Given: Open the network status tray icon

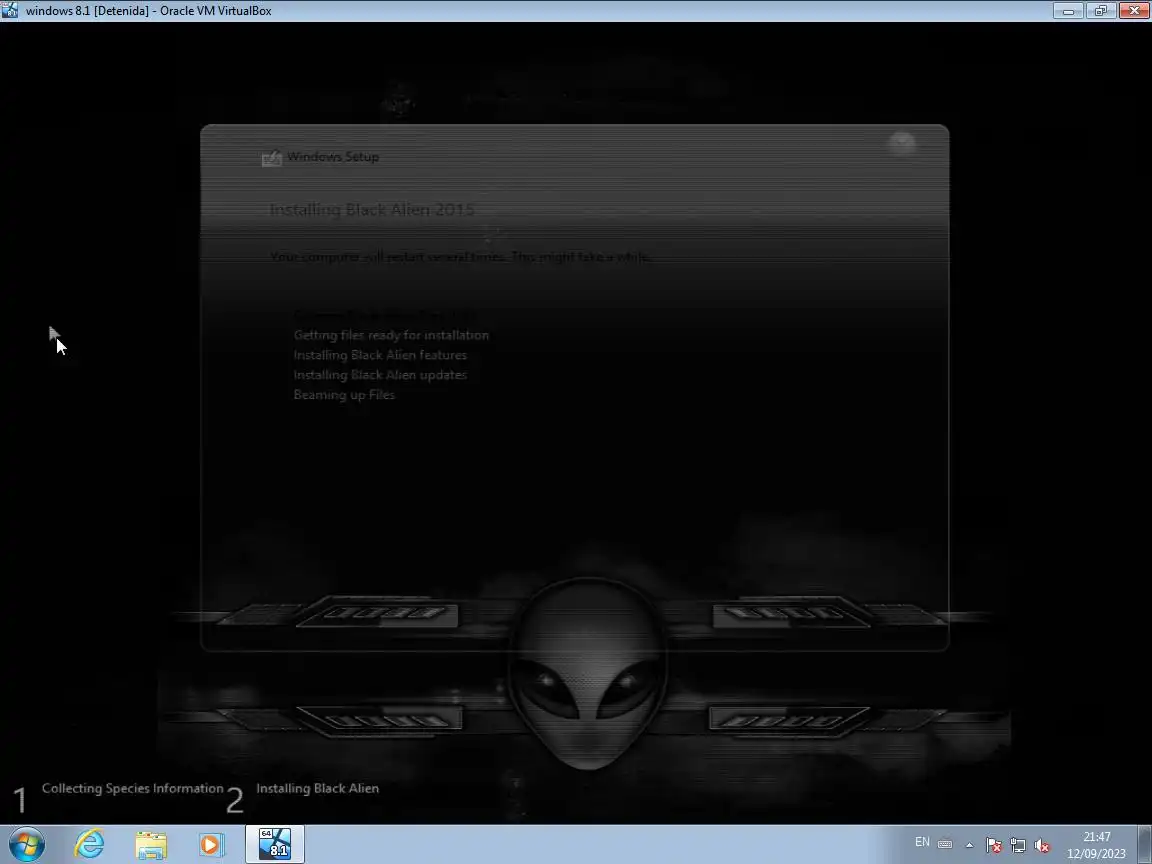Looking at the screenshot, I should (x=1018, y=845).
